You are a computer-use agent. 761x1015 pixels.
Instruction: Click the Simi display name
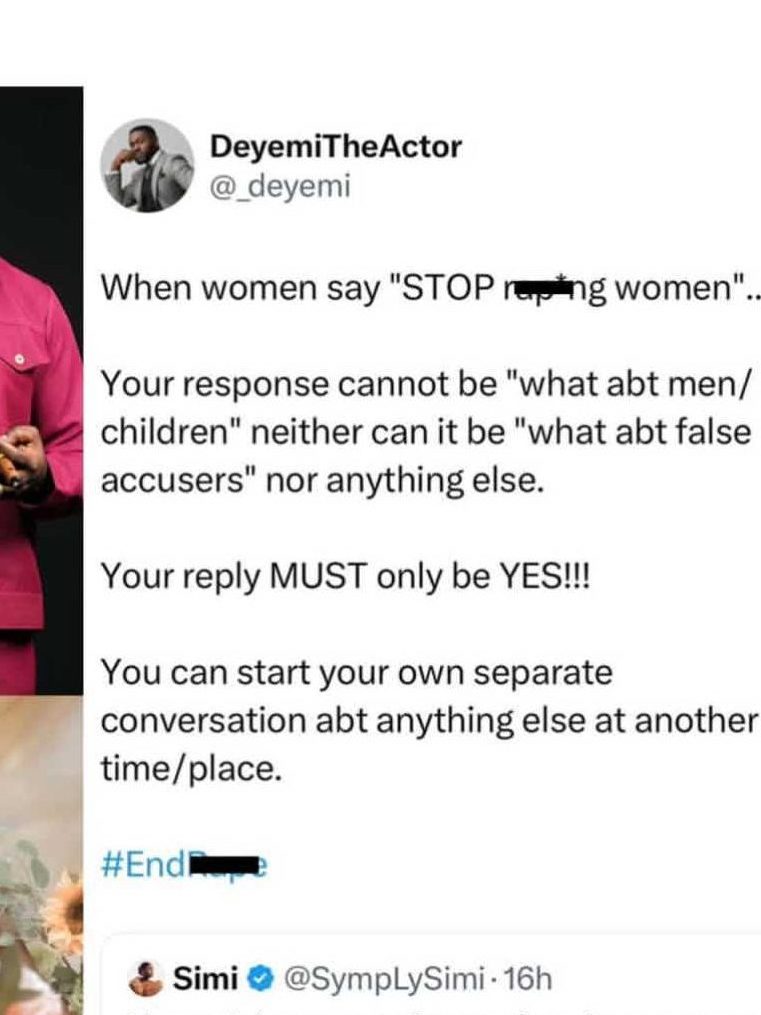click(205, 978)
